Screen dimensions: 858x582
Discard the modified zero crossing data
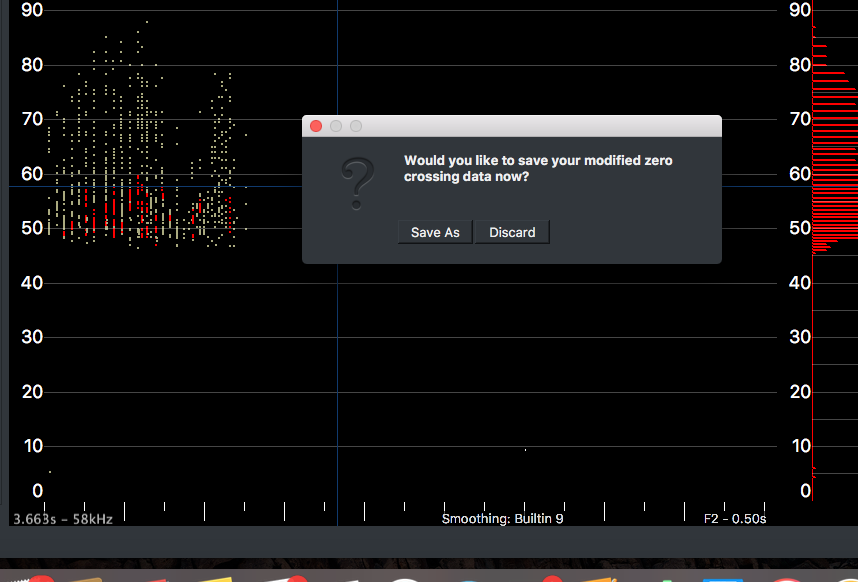click(x=512, y=232)
